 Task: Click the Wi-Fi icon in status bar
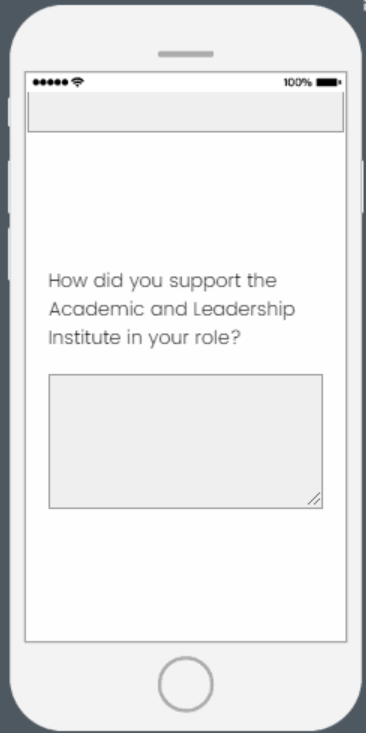coord(78,82)
